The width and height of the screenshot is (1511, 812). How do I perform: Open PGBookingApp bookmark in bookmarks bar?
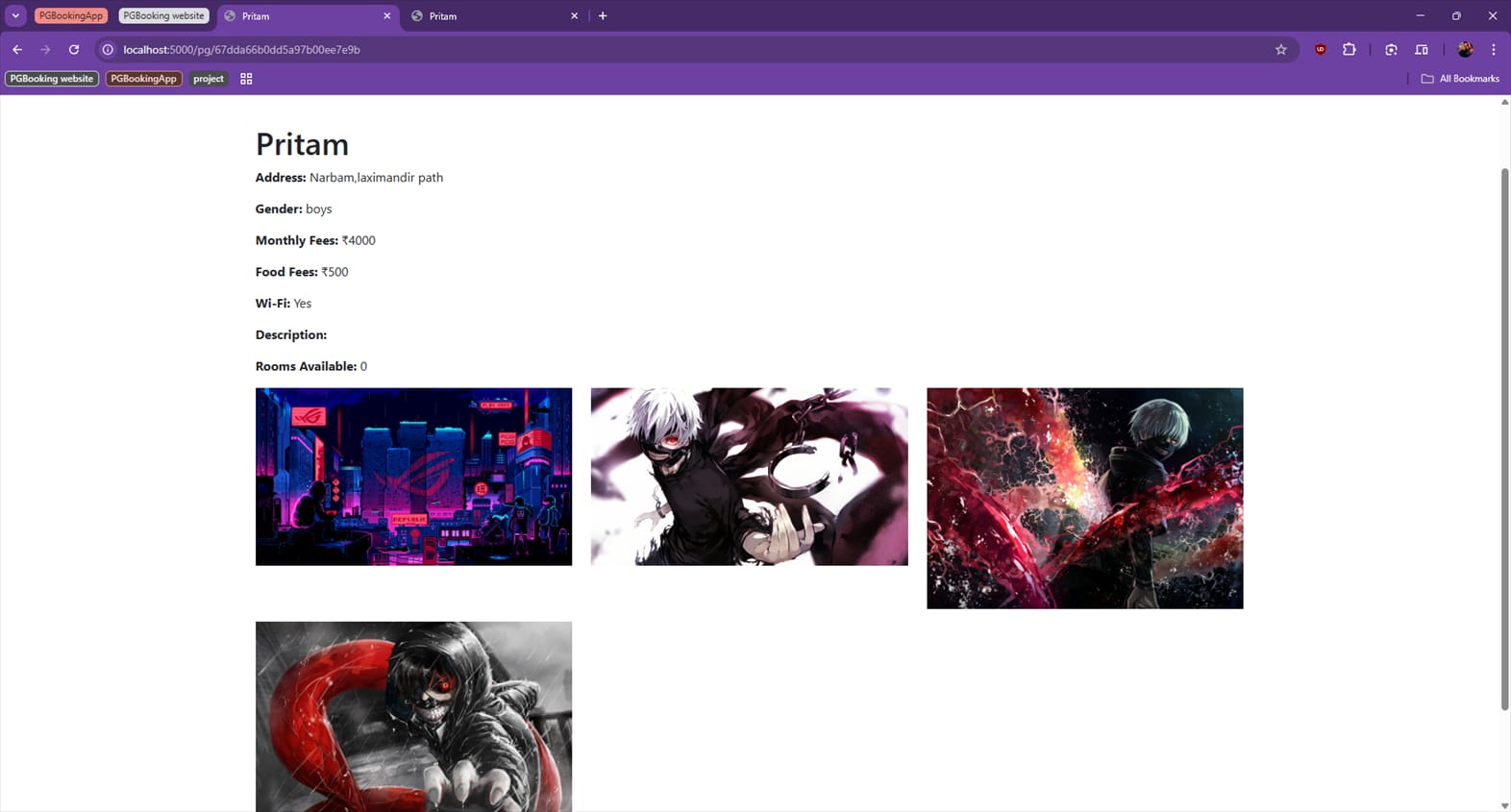coord(143,79)
